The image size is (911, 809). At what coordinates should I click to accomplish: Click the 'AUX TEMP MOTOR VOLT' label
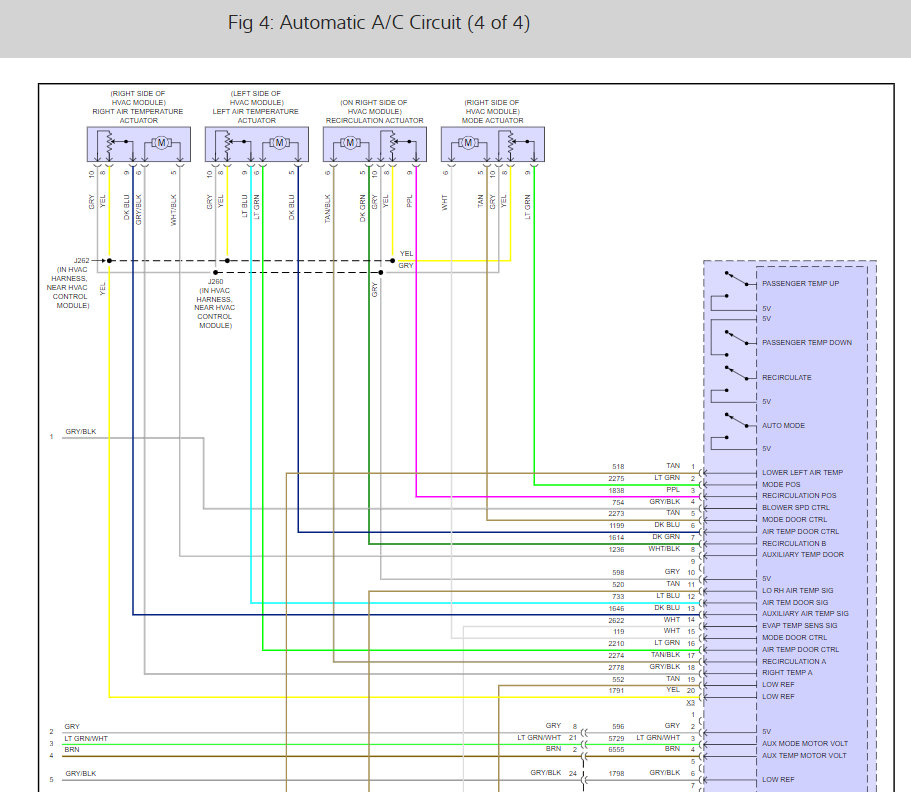tap(804, 756)
